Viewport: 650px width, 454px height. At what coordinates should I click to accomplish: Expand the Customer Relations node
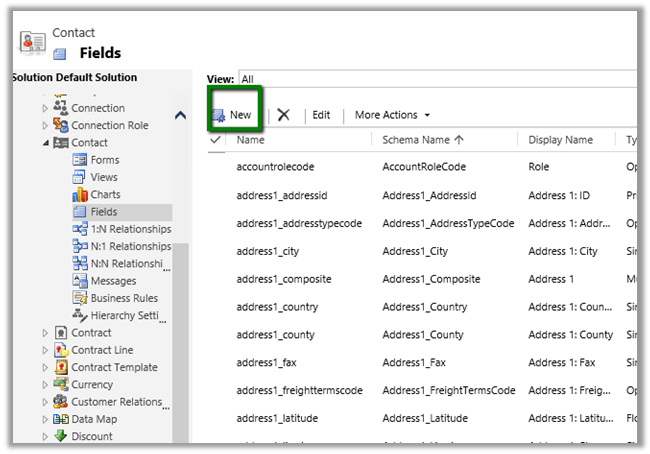tap(44, 402)
